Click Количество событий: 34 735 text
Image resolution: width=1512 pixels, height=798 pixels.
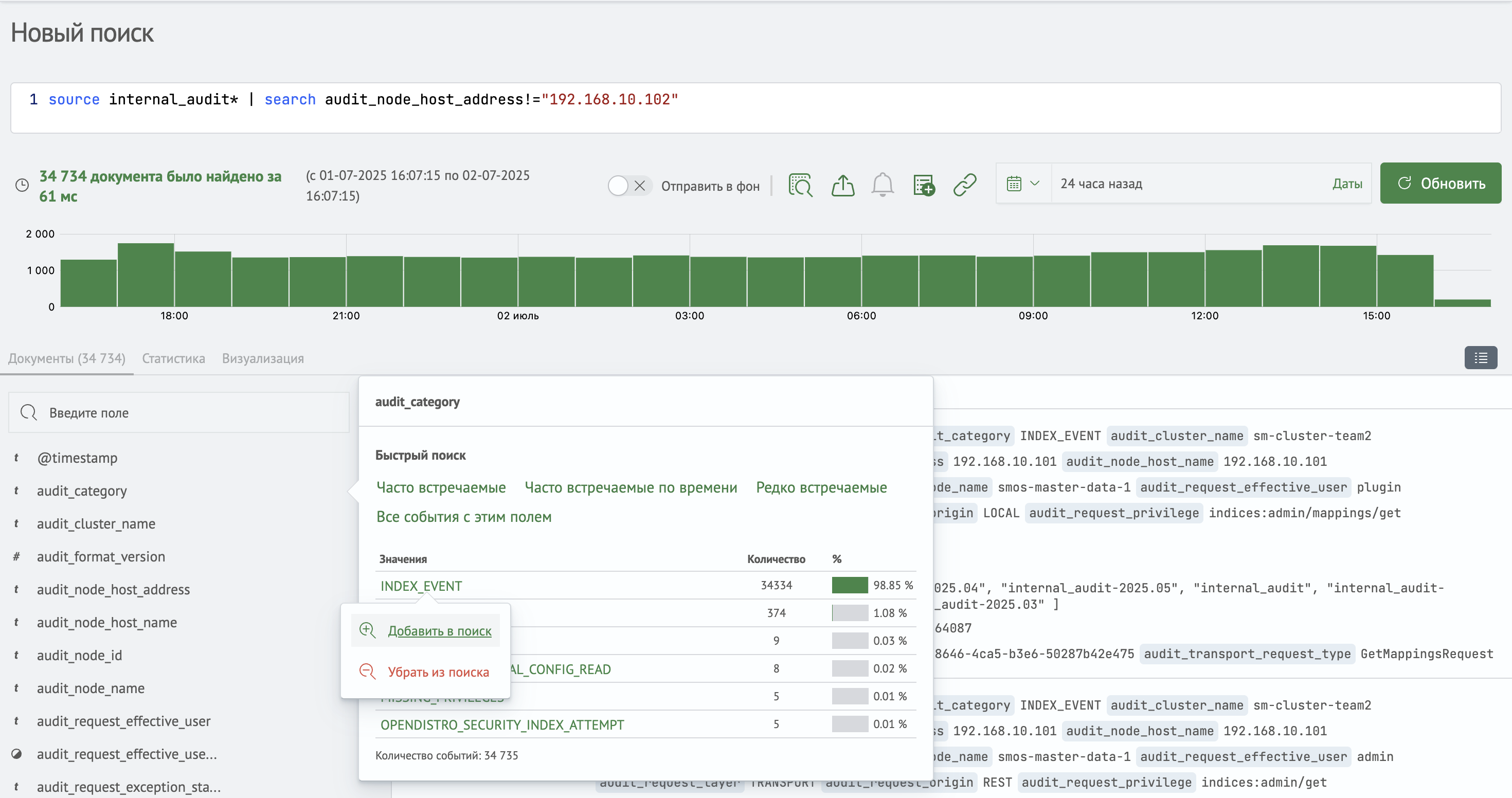pos(446,755)
